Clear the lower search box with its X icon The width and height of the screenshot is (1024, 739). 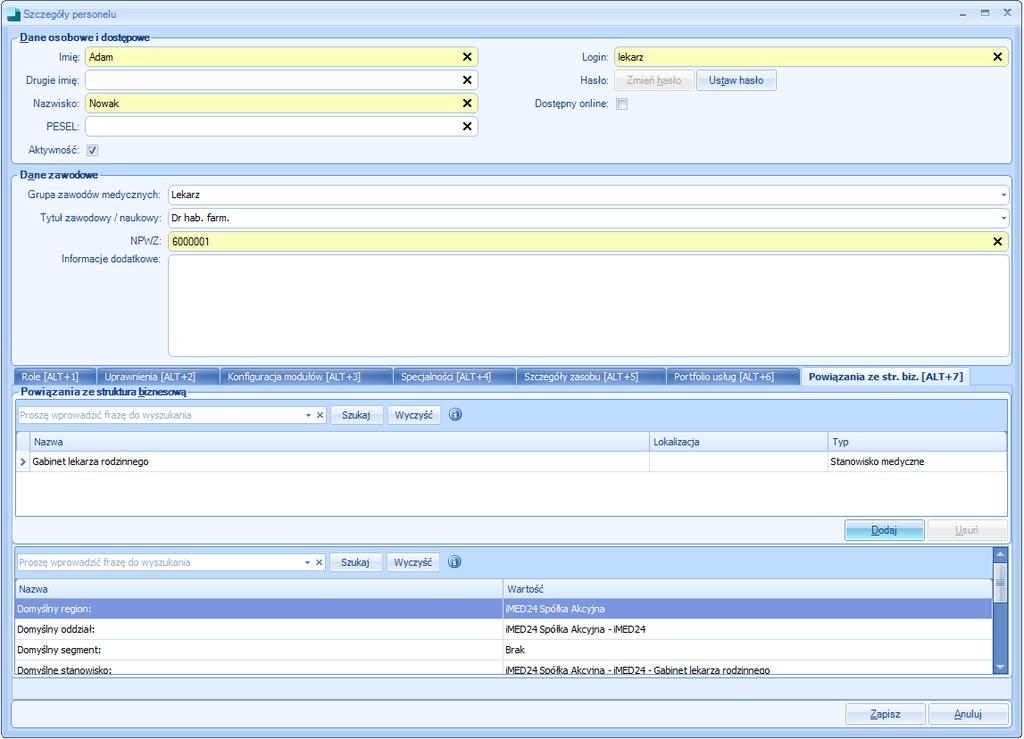[x=319, y=562]
